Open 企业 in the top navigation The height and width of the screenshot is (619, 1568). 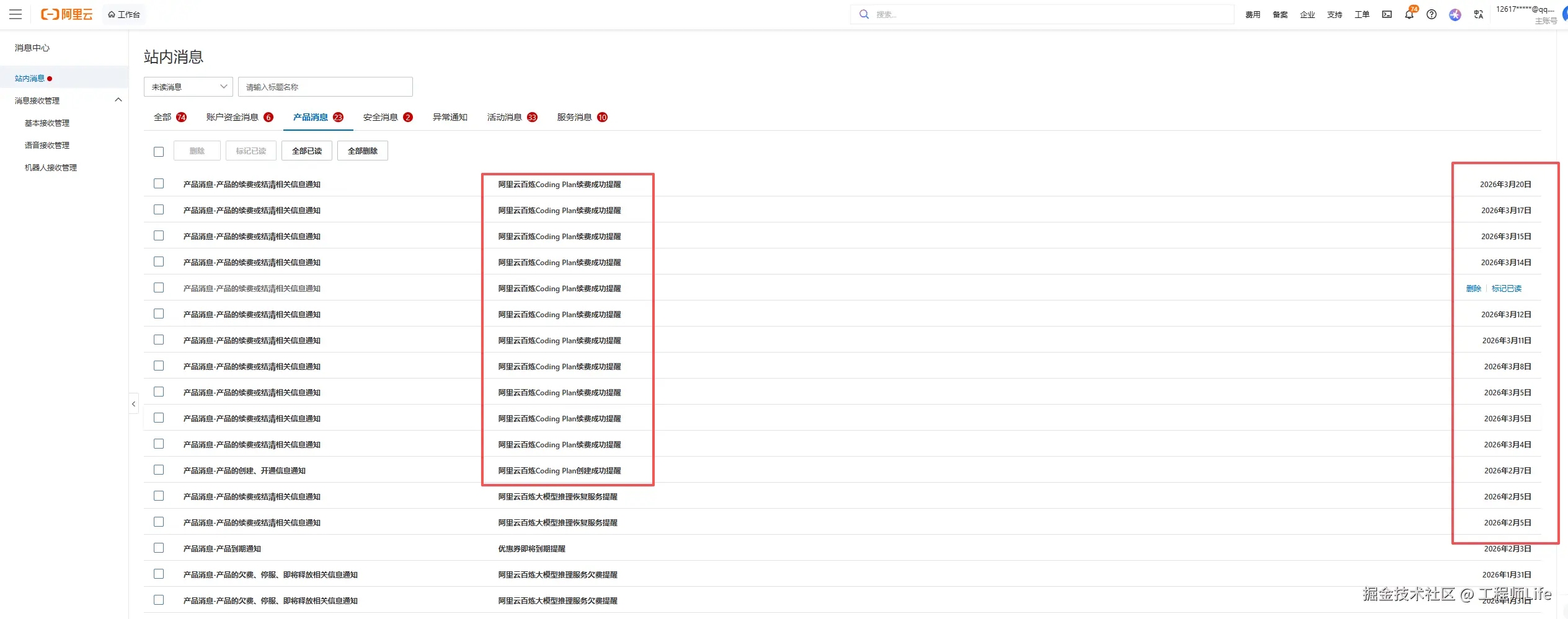point(1308,14)
